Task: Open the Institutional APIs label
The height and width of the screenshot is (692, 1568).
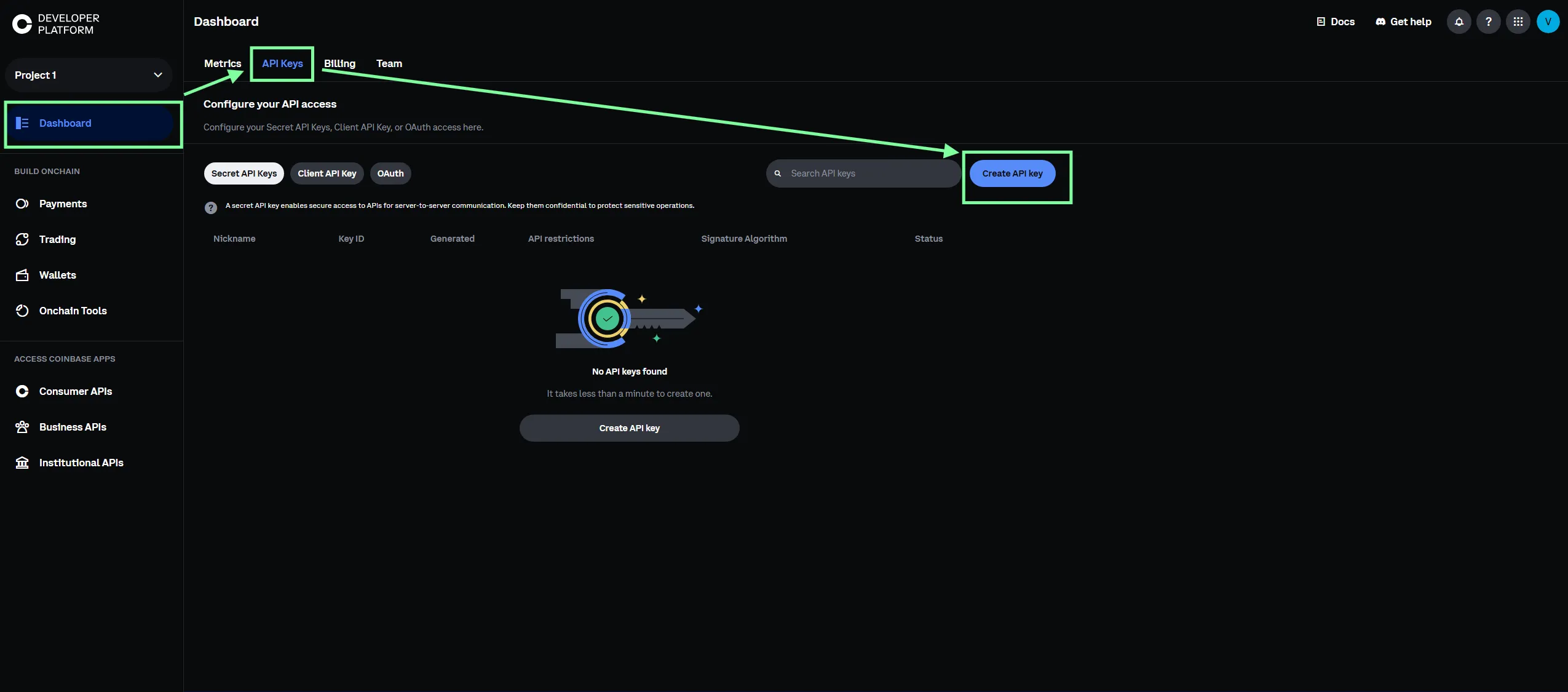Action: (81, 463)
